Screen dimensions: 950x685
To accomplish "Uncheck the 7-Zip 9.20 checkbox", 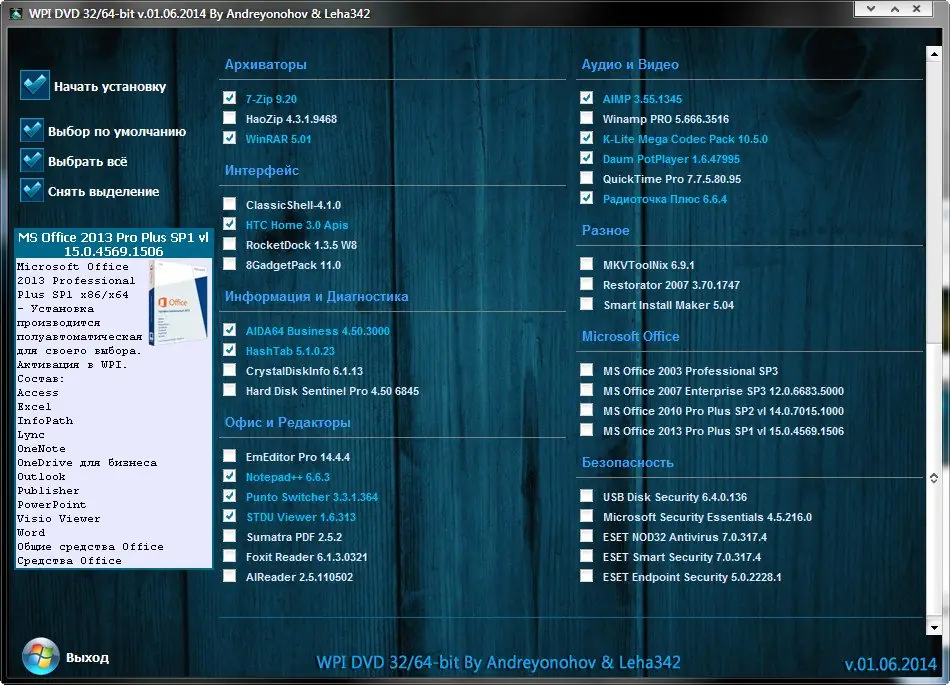I will tap(230, 98).
